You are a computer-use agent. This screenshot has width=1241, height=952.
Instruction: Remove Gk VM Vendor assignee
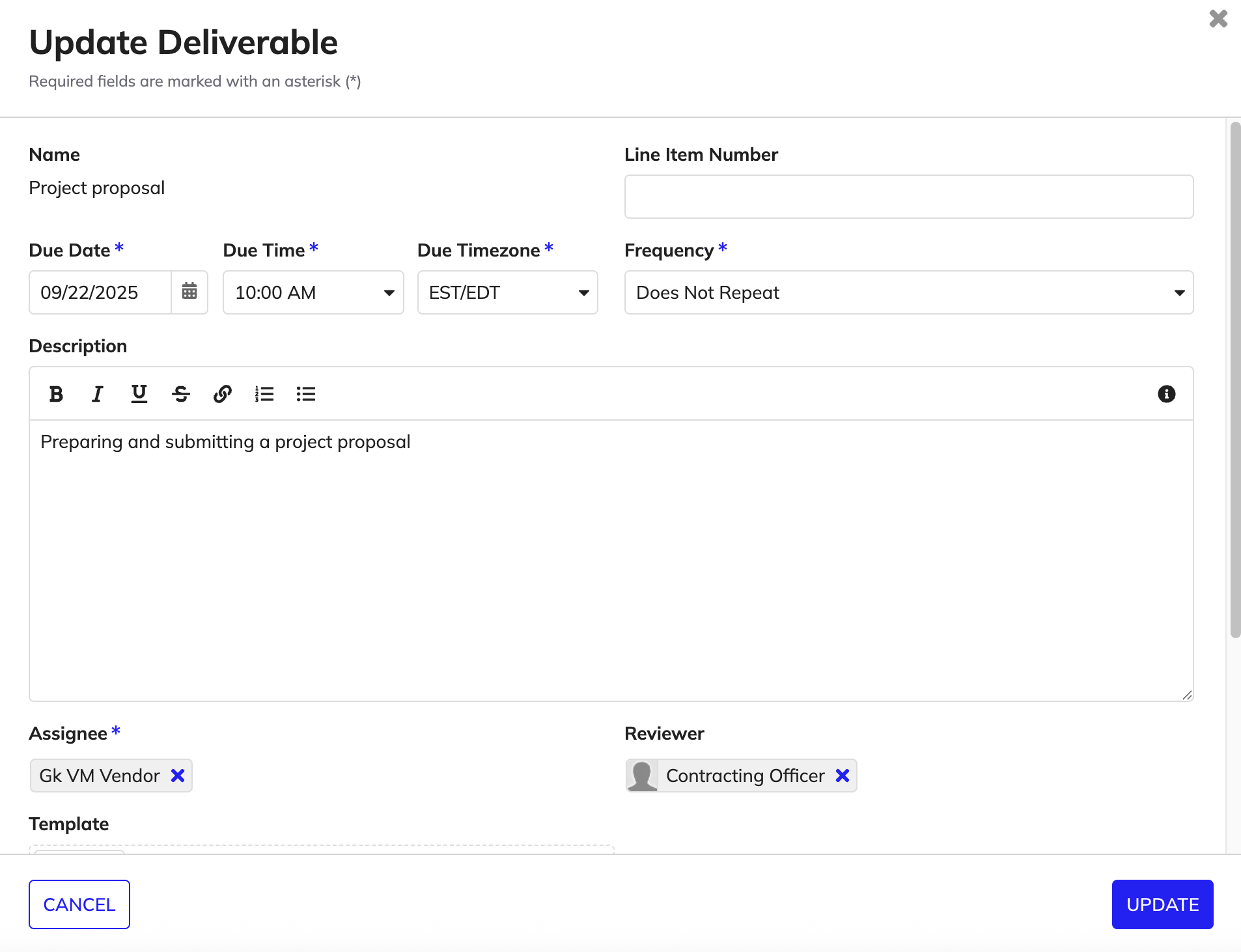pos(178,776)
